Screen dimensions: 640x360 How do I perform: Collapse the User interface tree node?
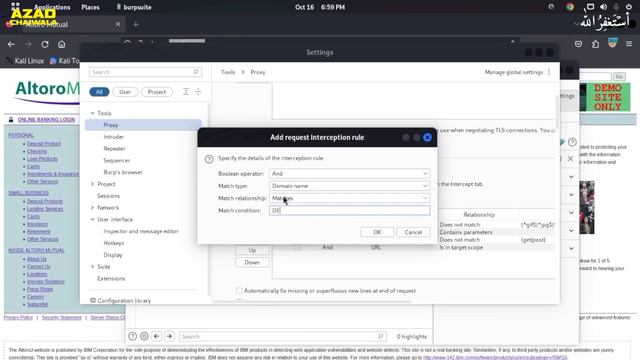(x=92, y=219)
